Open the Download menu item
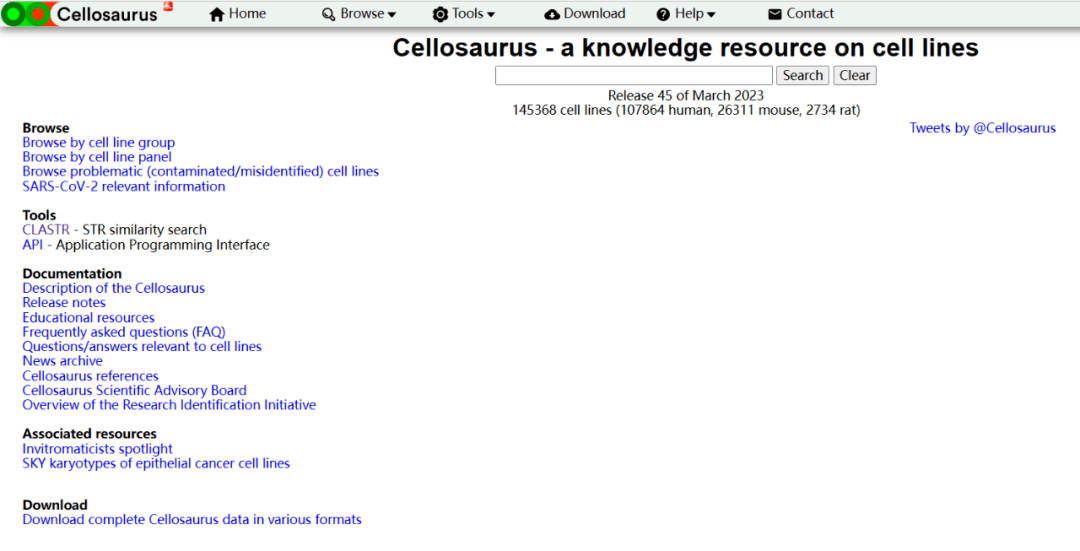 (x=594, y=14)
